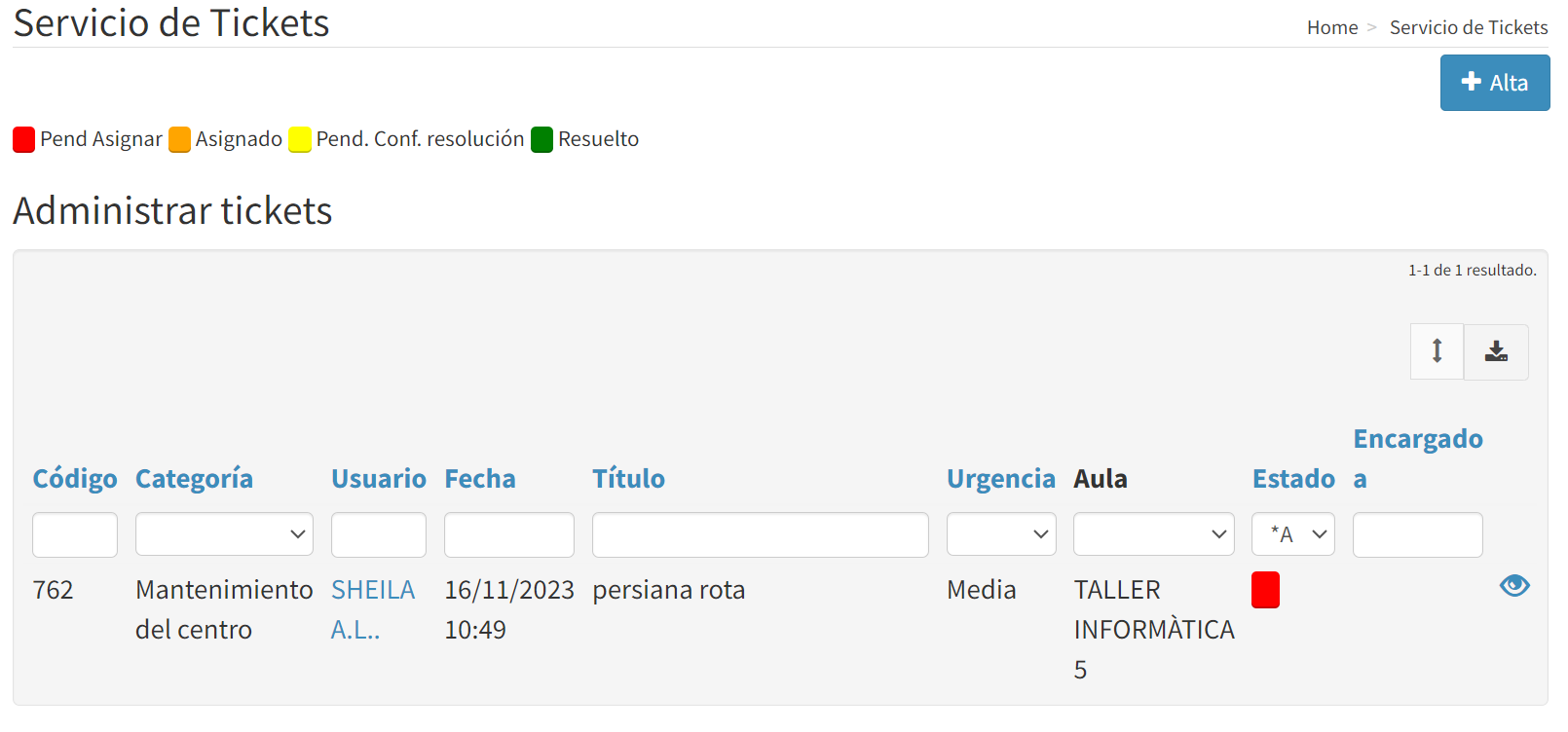Click the red status square of ticket 762
1568x732 pixels.
click(x=1265, y=590)
